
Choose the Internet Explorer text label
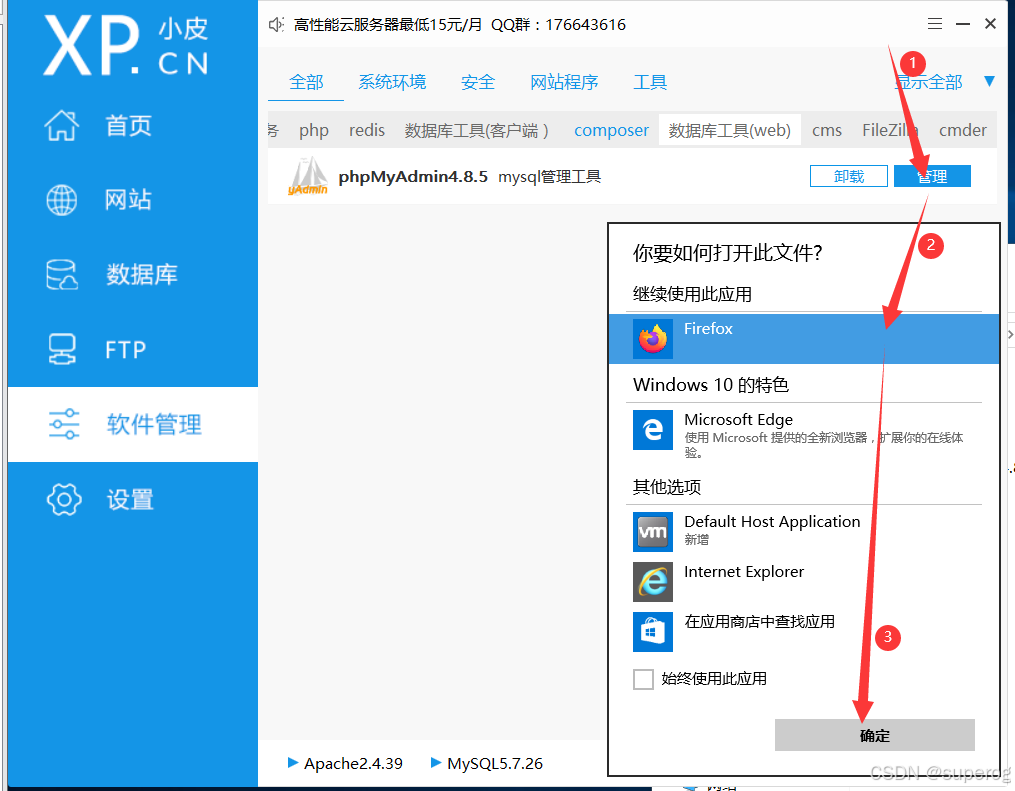pyautogui.click(x=744, y=572)
